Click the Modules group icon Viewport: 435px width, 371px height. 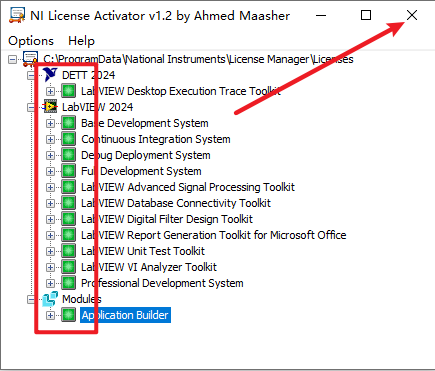click(x=50, y=299)
